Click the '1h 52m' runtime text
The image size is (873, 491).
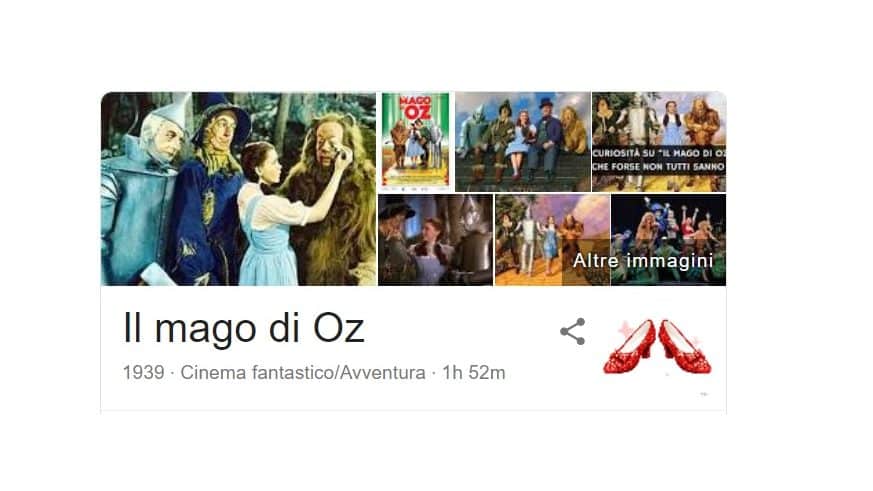point(474,372)
